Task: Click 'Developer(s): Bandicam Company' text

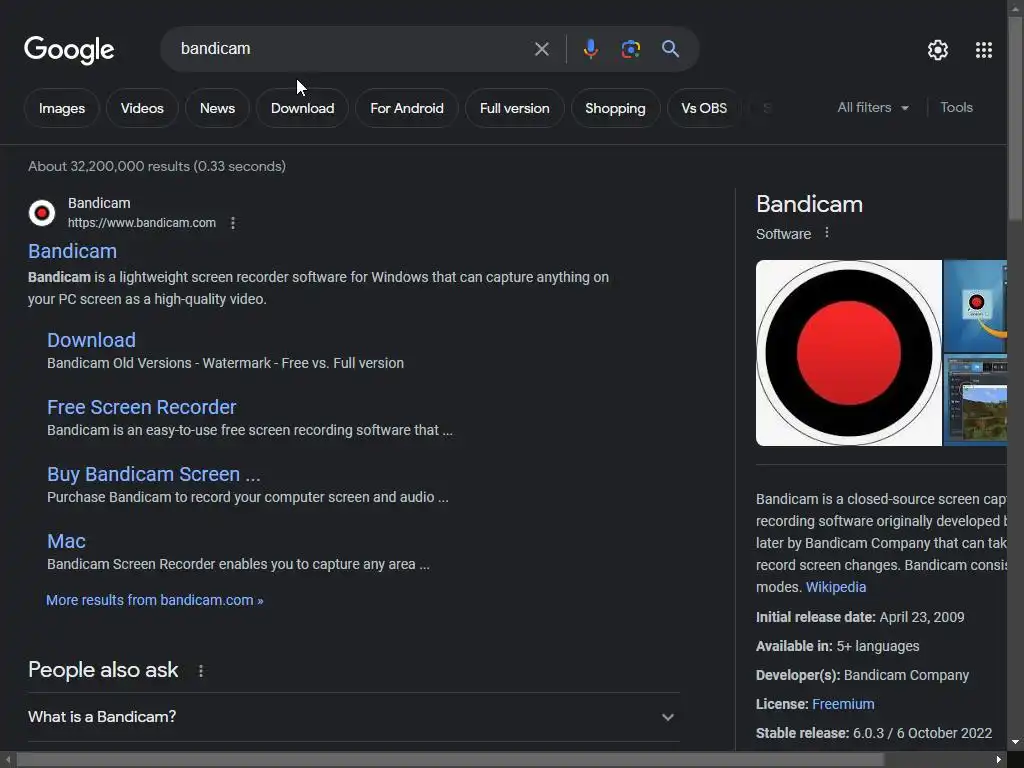Action: [x=863, y=675]
